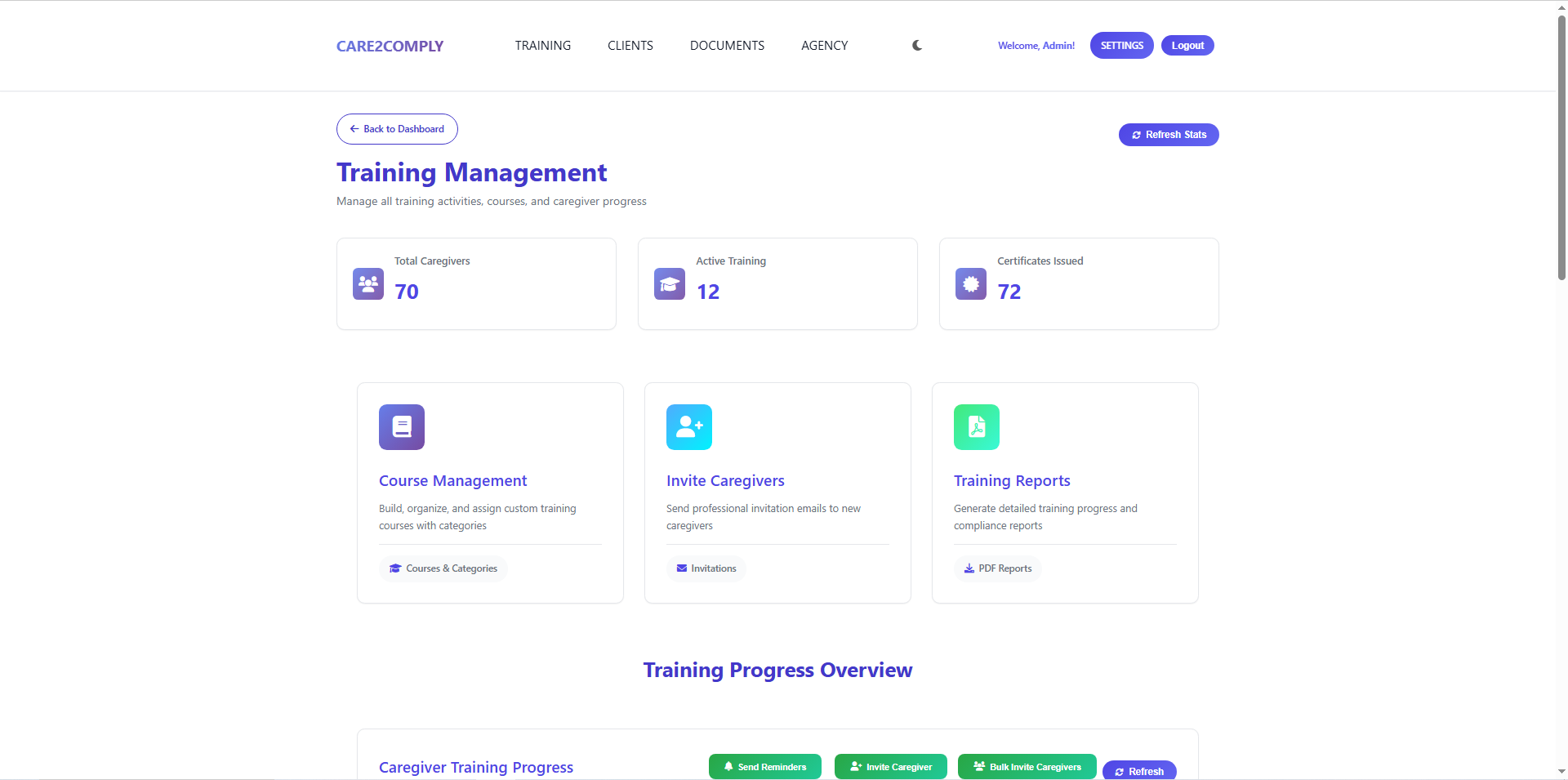The height and width of the screenshot is (780, 1568).
Task: Click Logout
Action: 1187,46
